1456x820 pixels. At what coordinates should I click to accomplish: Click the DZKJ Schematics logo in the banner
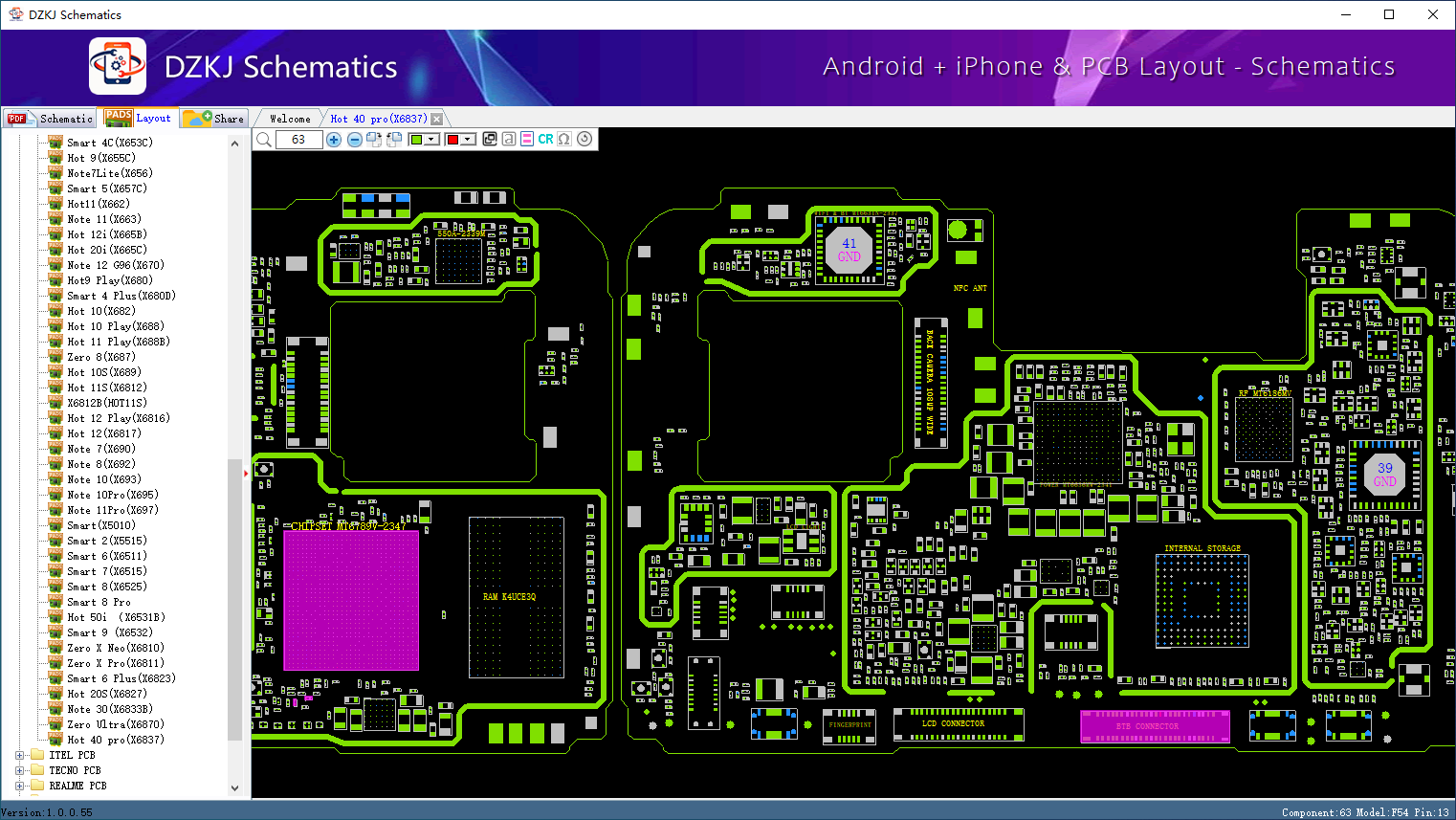point(118,66)
